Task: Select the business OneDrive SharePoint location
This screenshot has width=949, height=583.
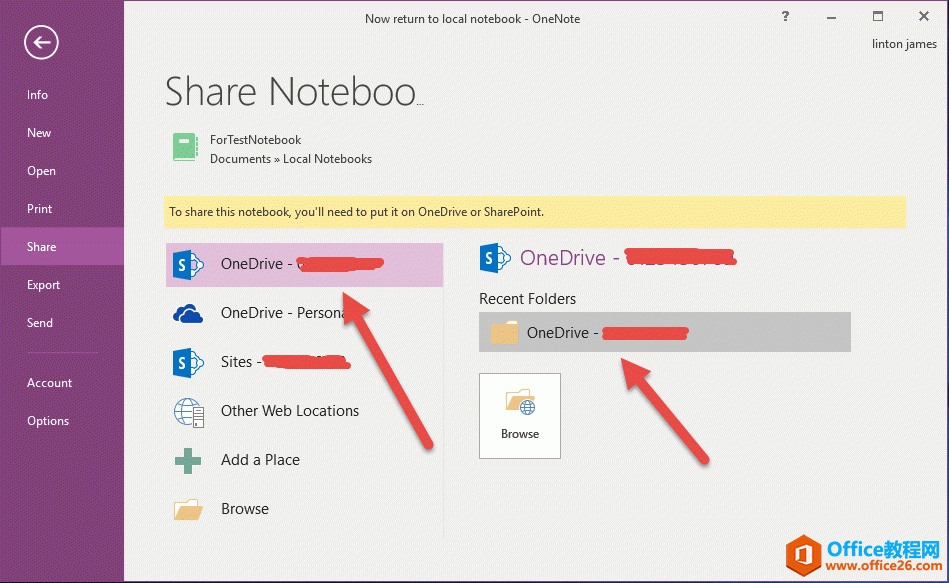Action: 304,265
